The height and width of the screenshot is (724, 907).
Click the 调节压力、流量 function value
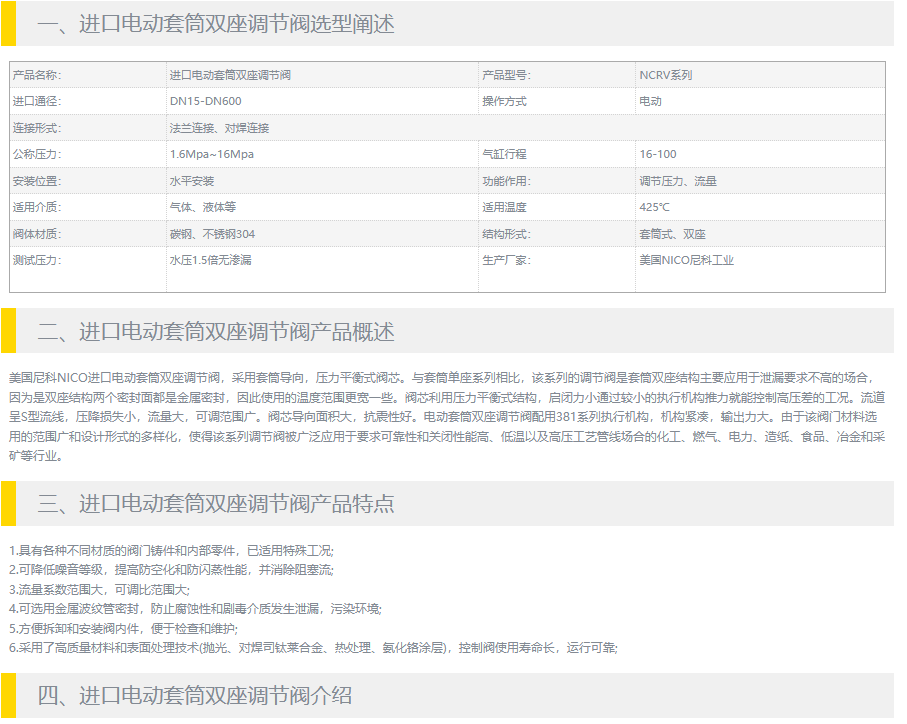click(678, 181)
